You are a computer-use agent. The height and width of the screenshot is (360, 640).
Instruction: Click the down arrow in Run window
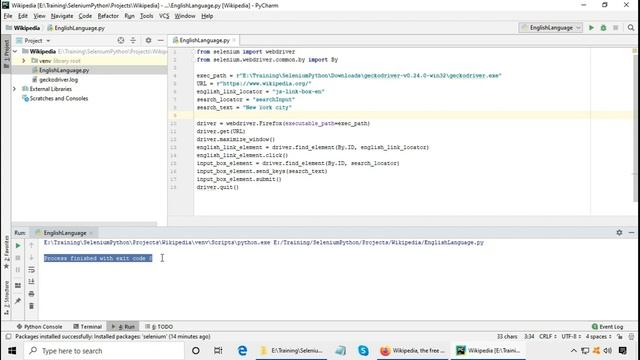(x=31, y=258)
